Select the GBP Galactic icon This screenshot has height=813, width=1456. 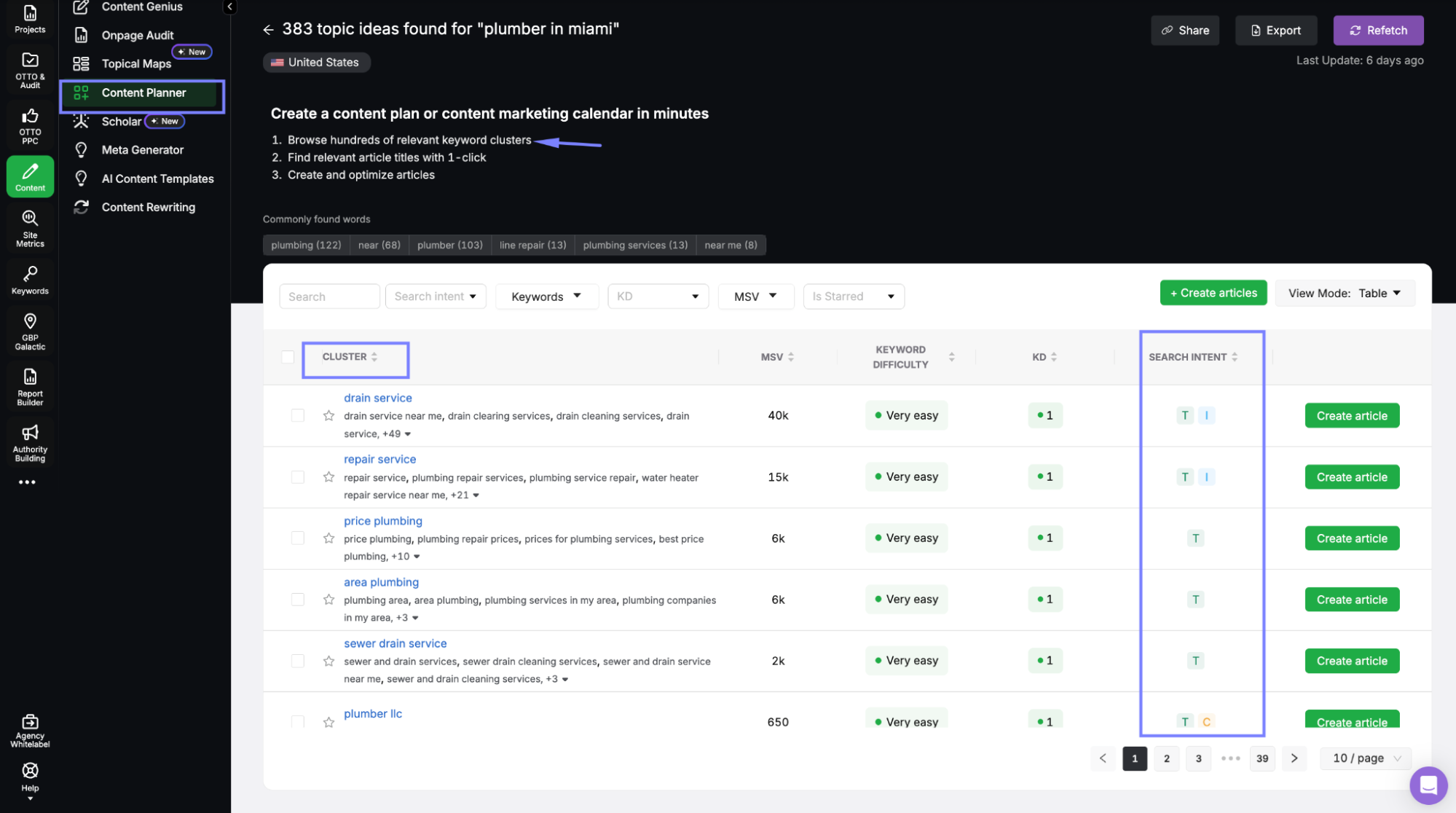(30, 330)
